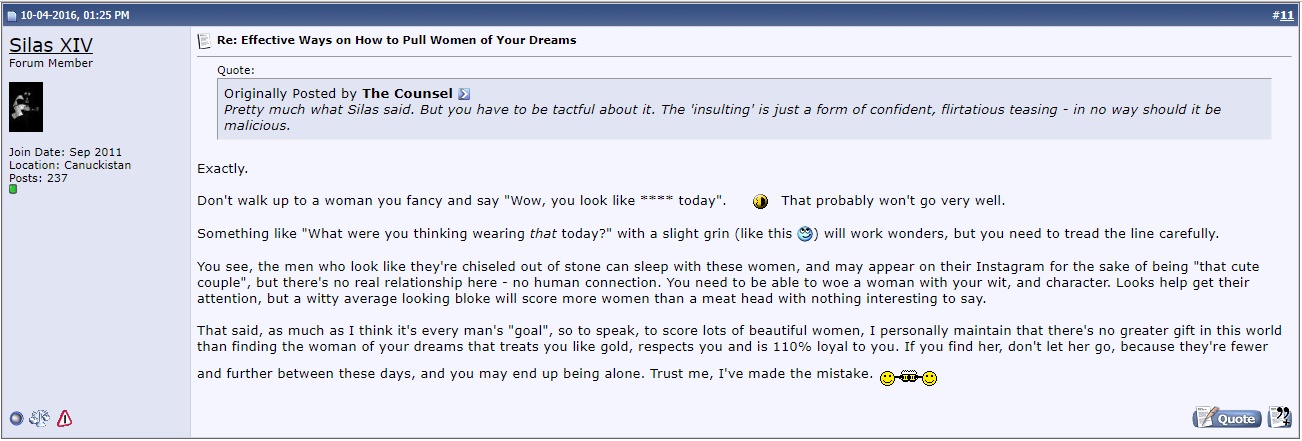Toggle multi-quote for this post

click(1280, 417)
